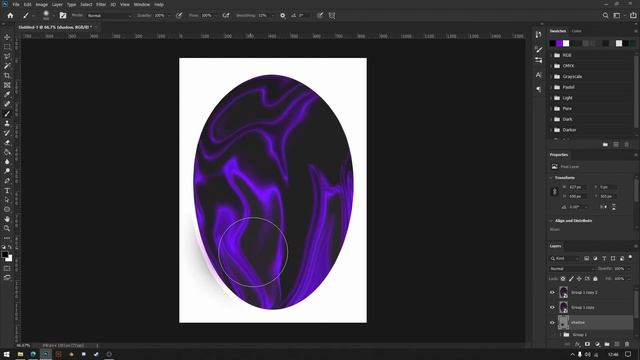Click the share icon at top right
The image size is (640, 360).
633,16
